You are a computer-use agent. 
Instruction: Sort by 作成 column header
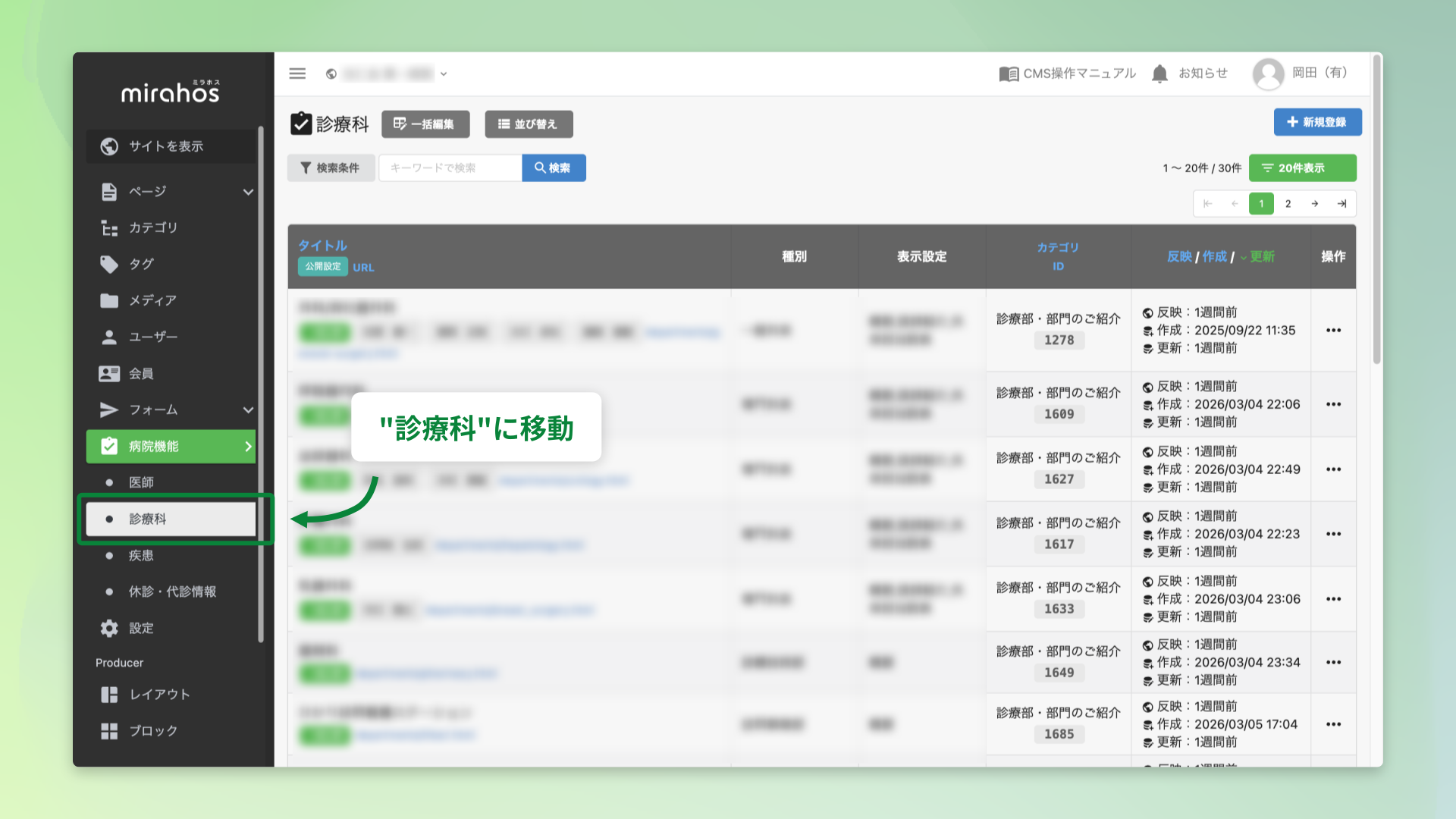[x=1214, y=256]
